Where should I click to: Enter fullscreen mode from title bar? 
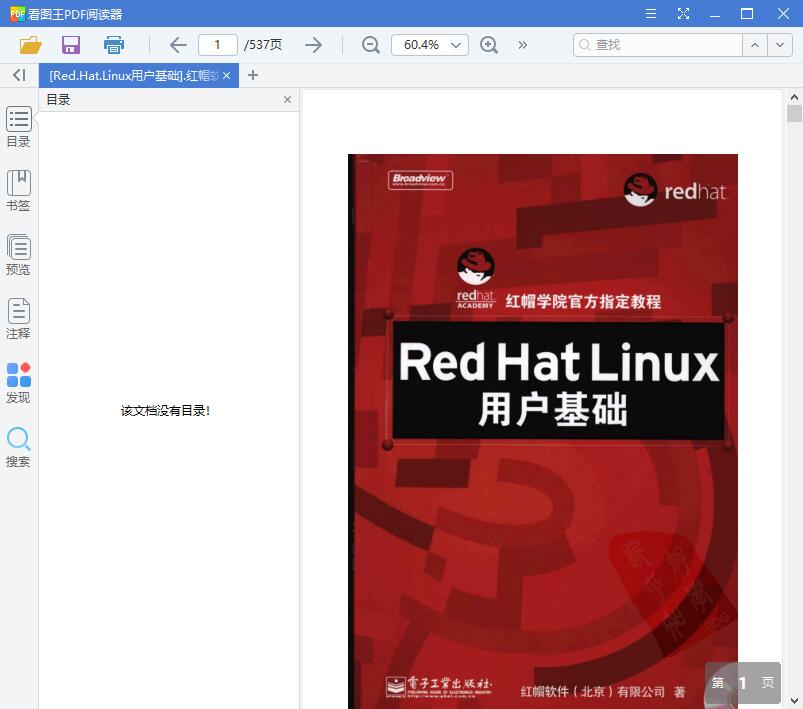point(683,14)
